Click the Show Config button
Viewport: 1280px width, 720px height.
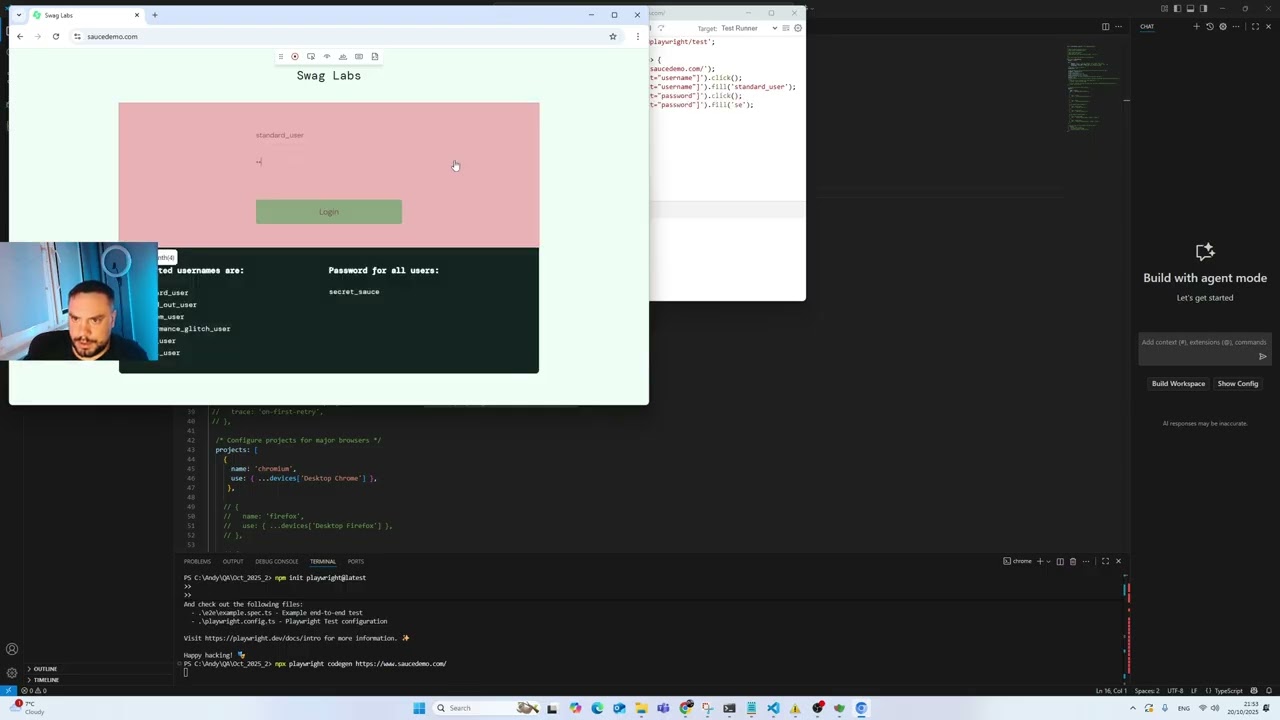(1238, 384)
